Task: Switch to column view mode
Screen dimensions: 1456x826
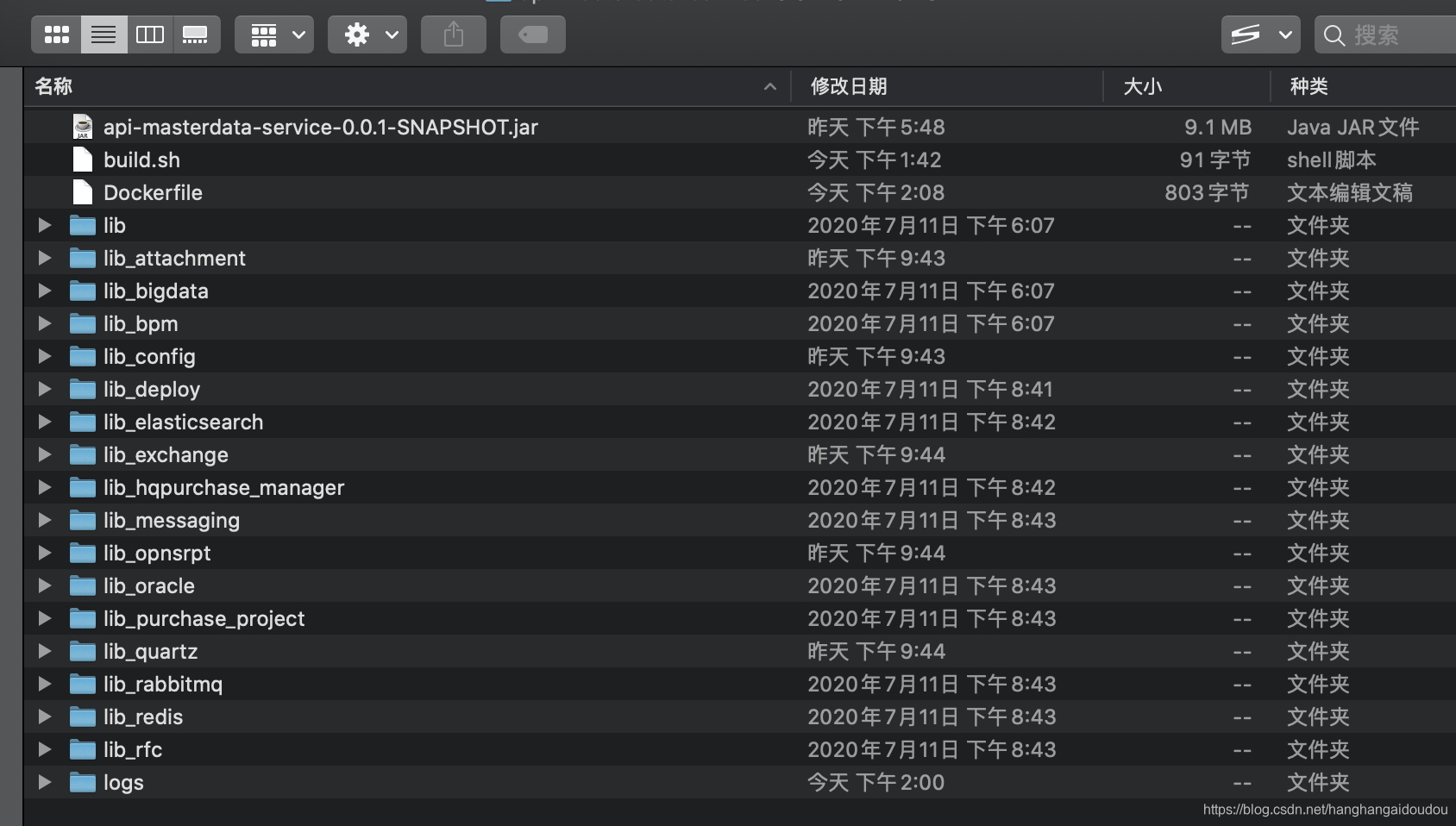Action: point(150,34)
